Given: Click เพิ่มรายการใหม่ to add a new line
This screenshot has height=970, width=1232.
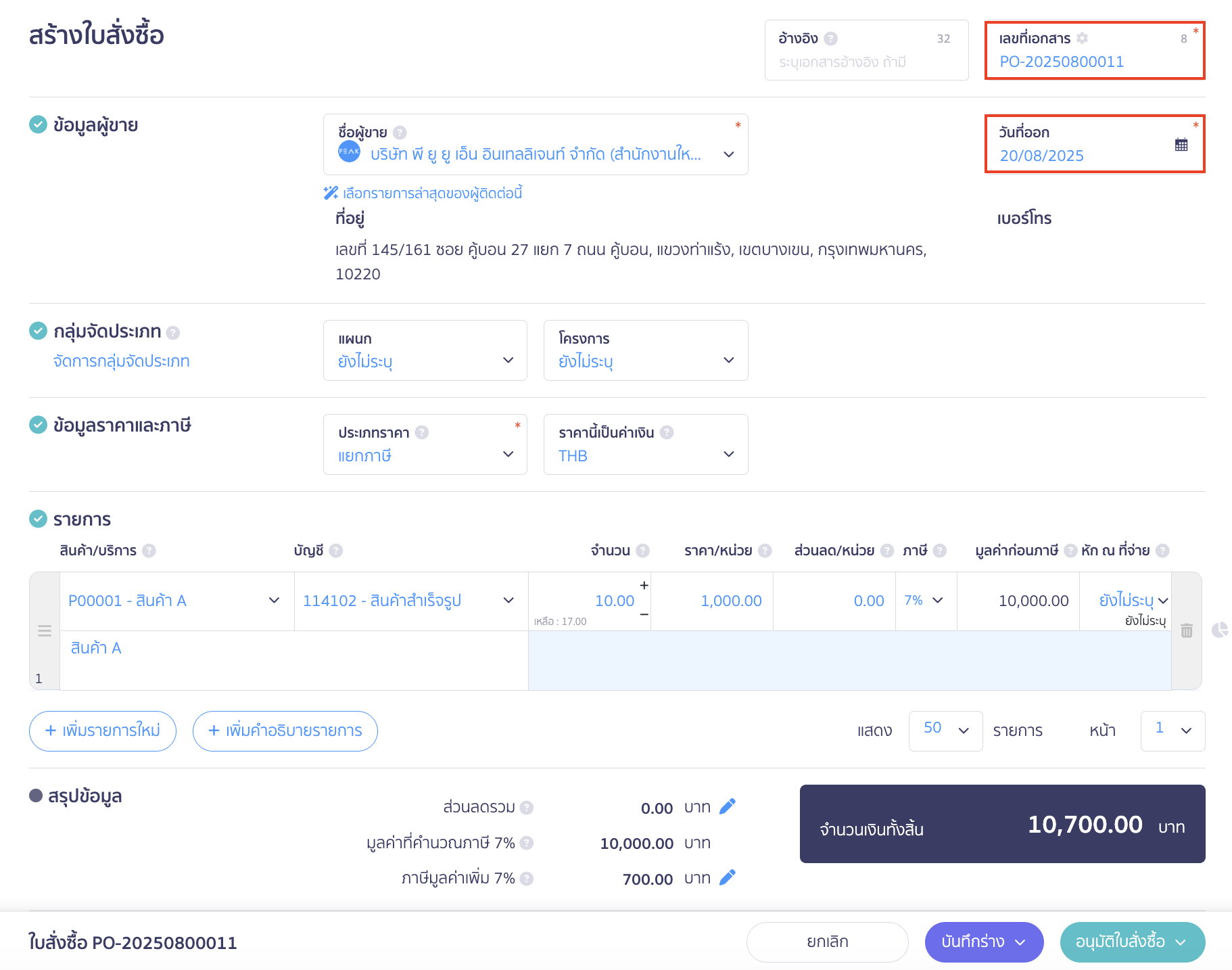Looking at the screenshot, I should tap(102, 731).
